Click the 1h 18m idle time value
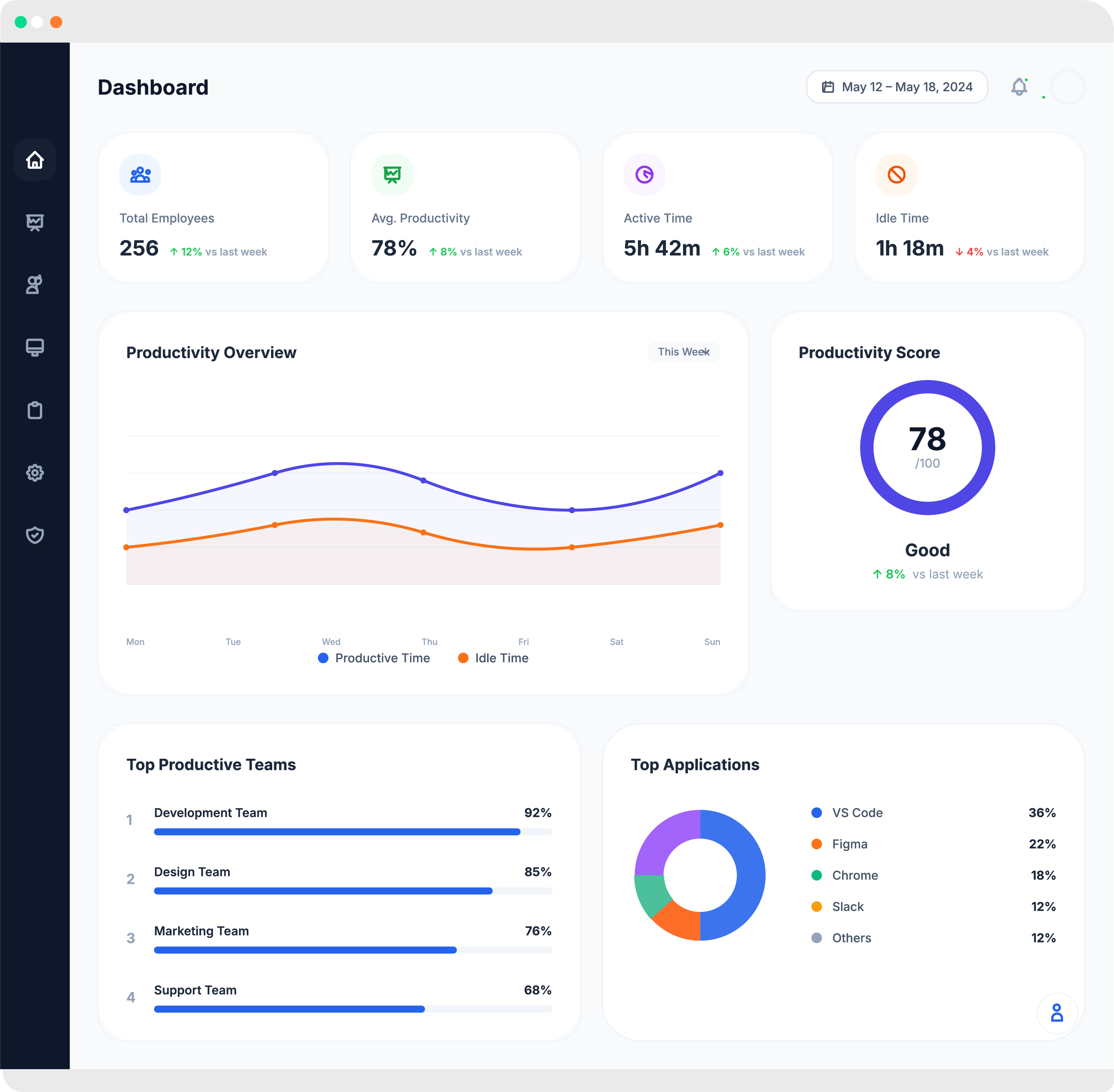This screenshot has width=1114, height=1092. (910, 249)
